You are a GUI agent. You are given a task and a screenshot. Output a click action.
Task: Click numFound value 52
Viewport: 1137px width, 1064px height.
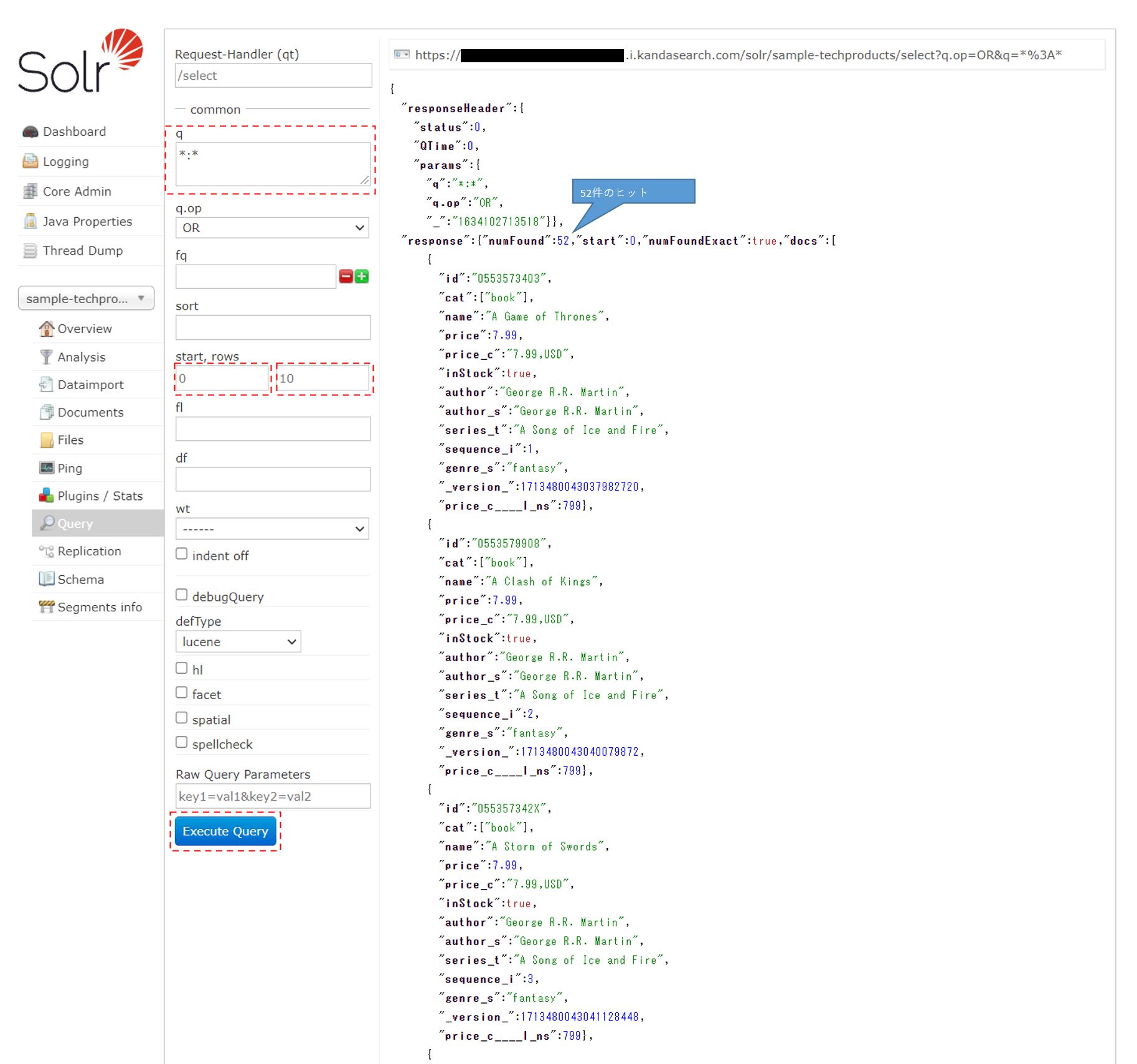[563, 241]
